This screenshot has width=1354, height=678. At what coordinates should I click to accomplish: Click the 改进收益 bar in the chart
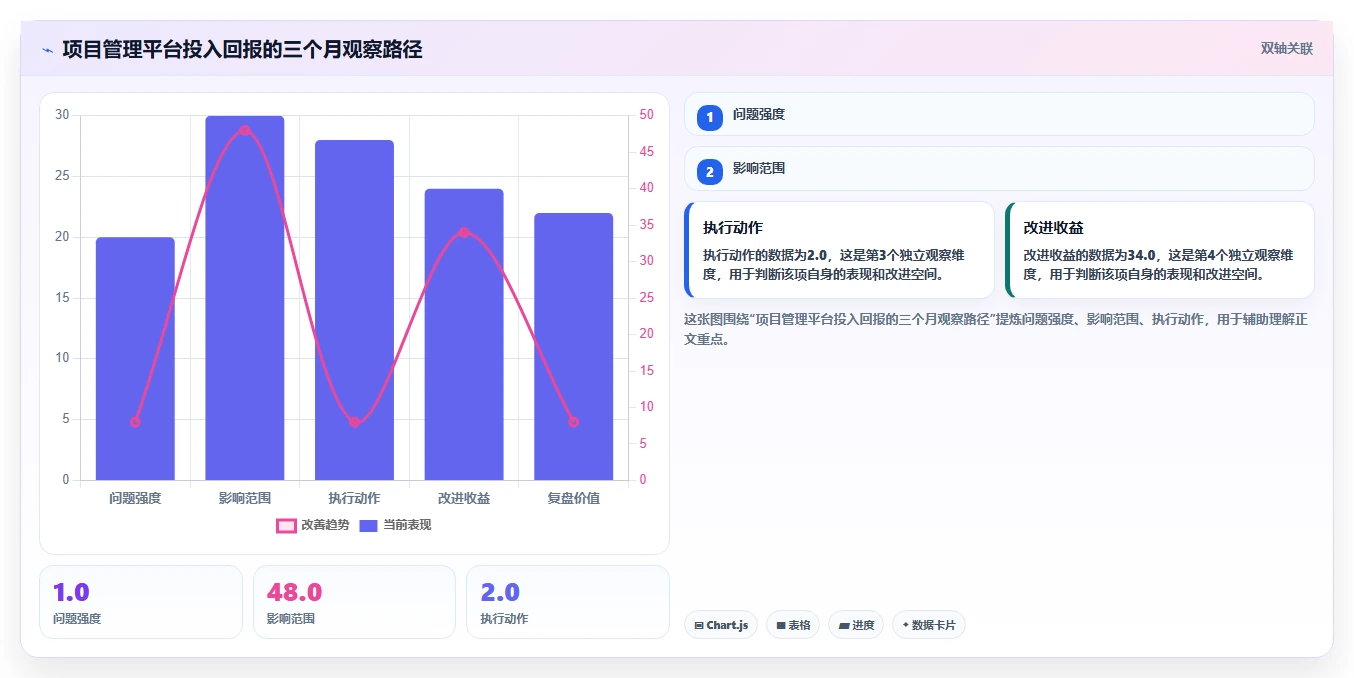464,334
